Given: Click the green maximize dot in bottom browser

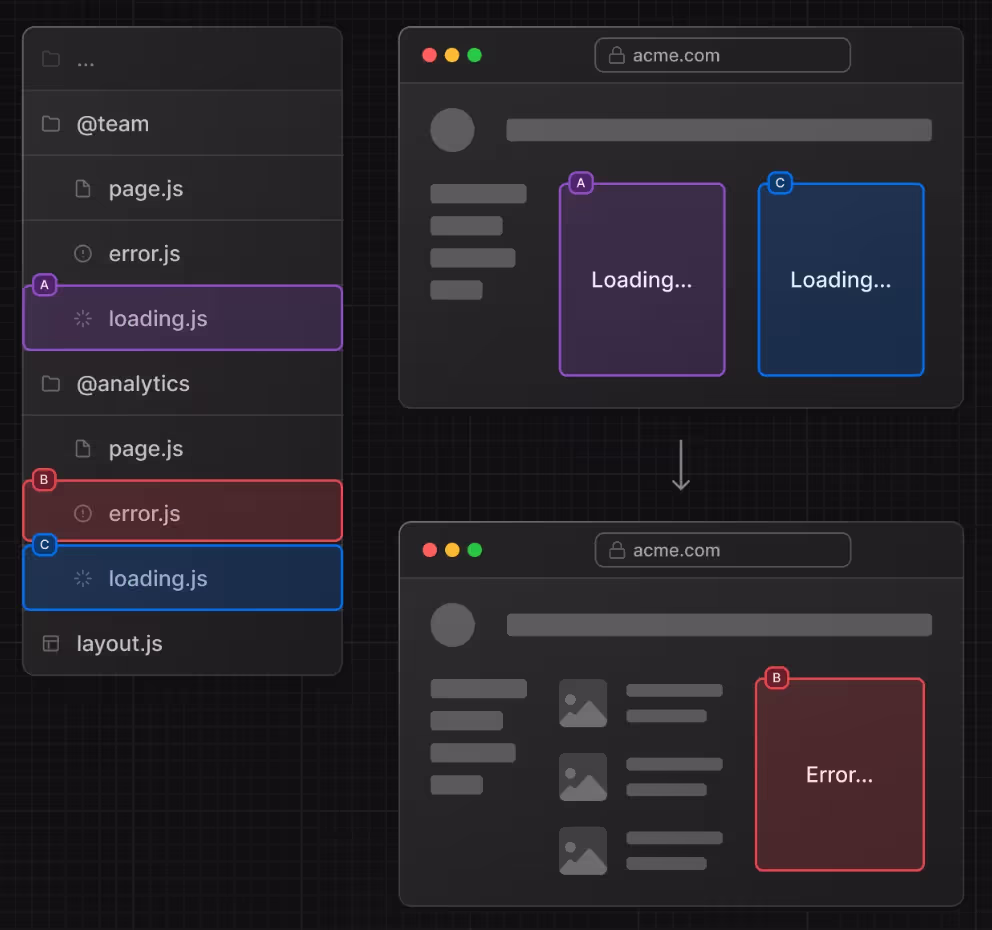Looking at the screenshot, I should pyautogui.click(x=474, y=550).
